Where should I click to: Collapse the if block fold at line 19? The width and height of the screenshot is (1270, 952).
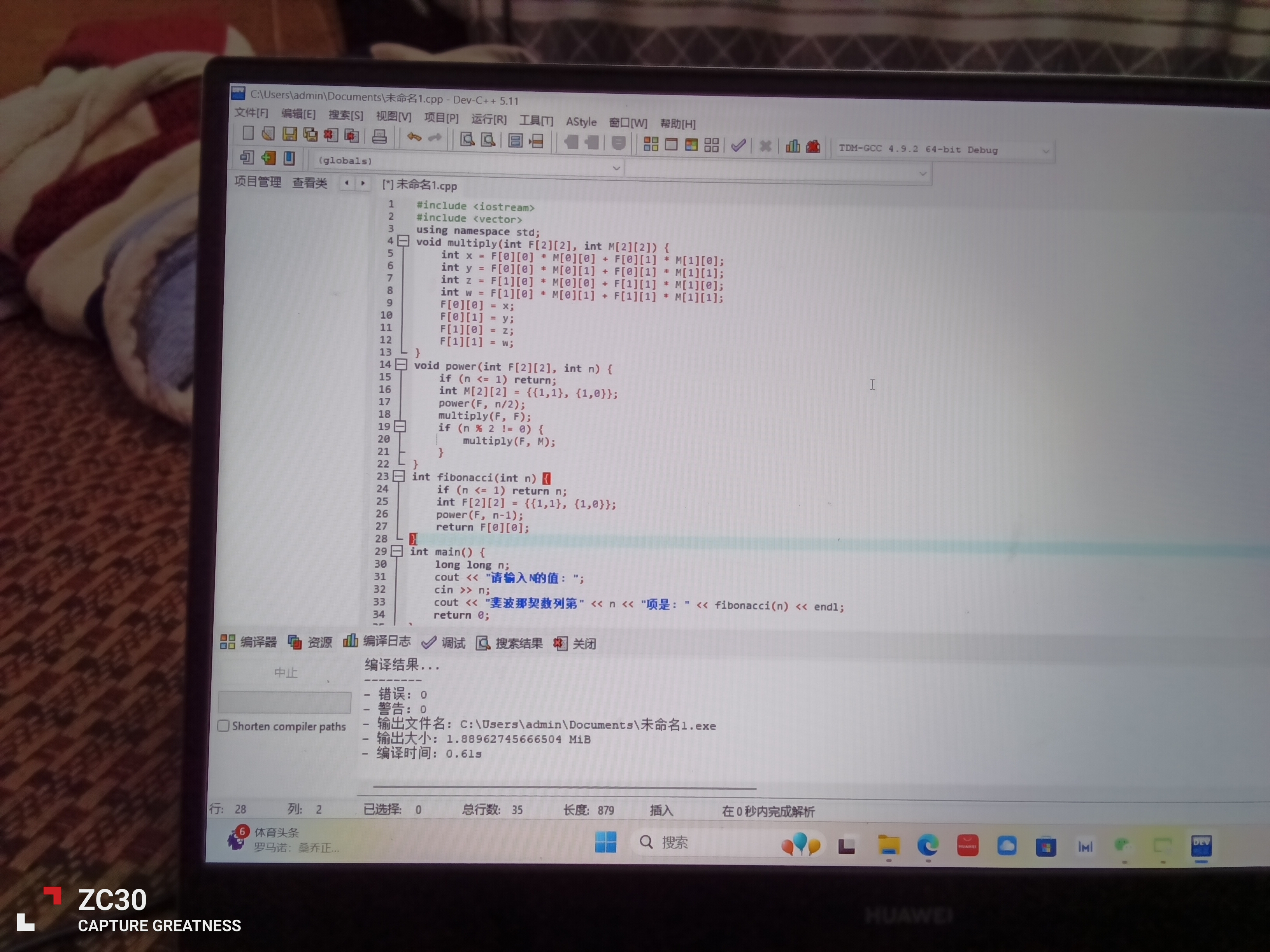tap(400, 426)
